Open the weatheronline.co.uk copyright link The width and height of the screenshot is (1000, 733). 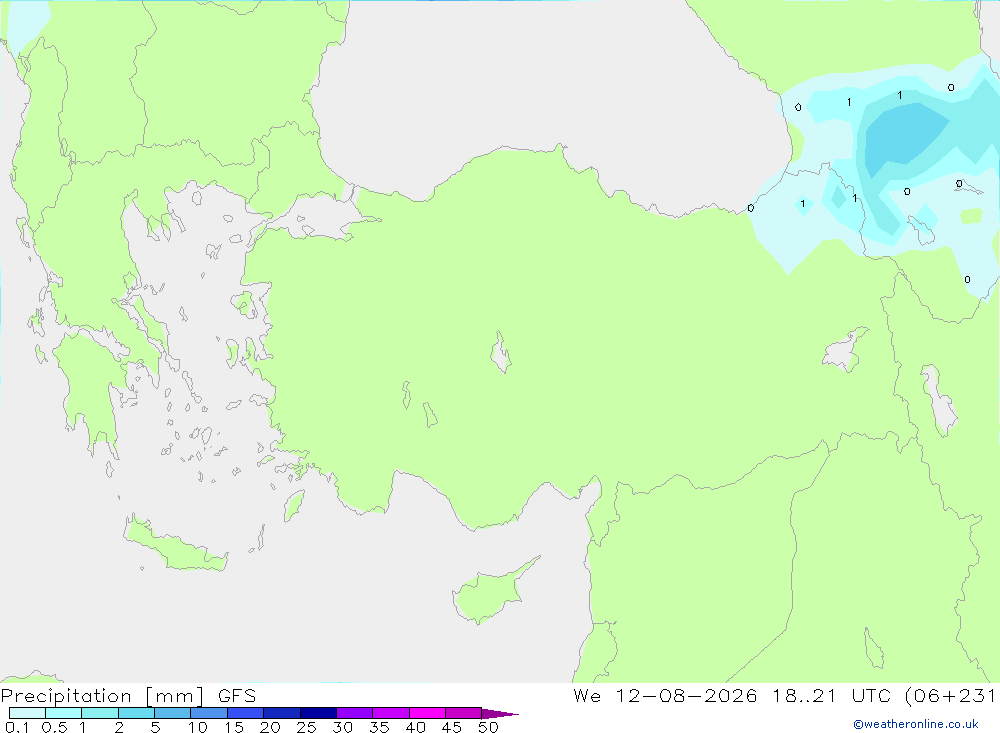[x=916, y=724]
